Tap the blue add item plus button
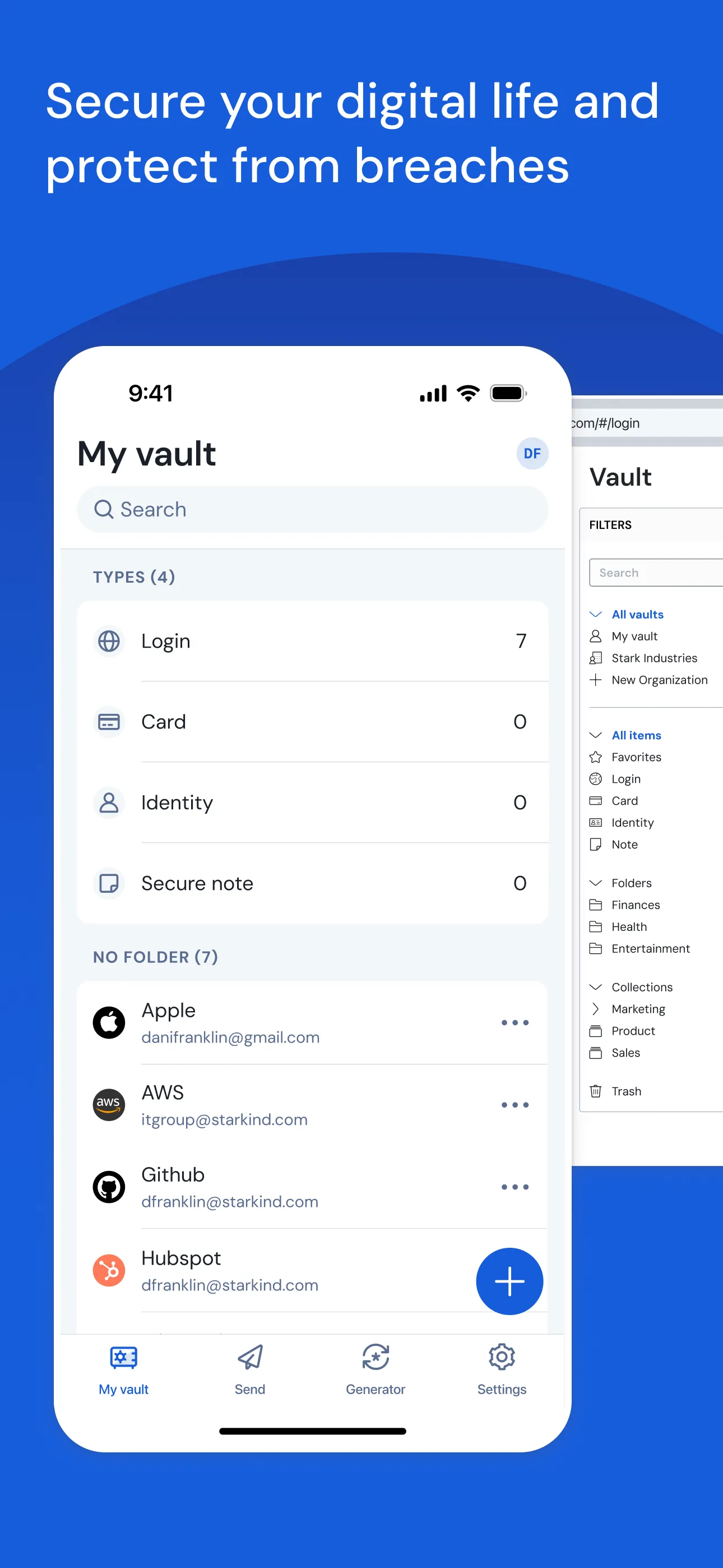The width and height of the screenshot is (723, 1568). coord(509,1281)
